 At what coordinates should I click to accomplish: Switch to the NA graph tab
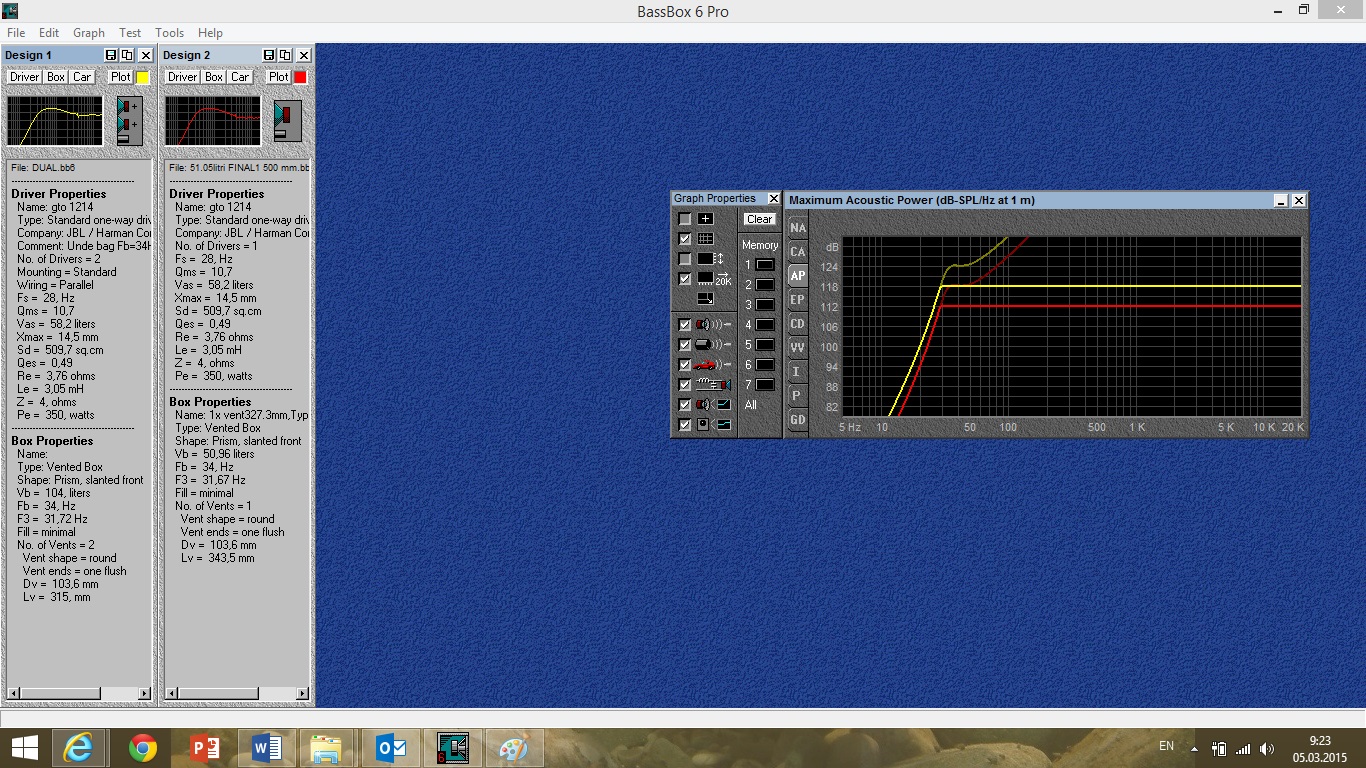pyautogui.click(x=797, y=228)
